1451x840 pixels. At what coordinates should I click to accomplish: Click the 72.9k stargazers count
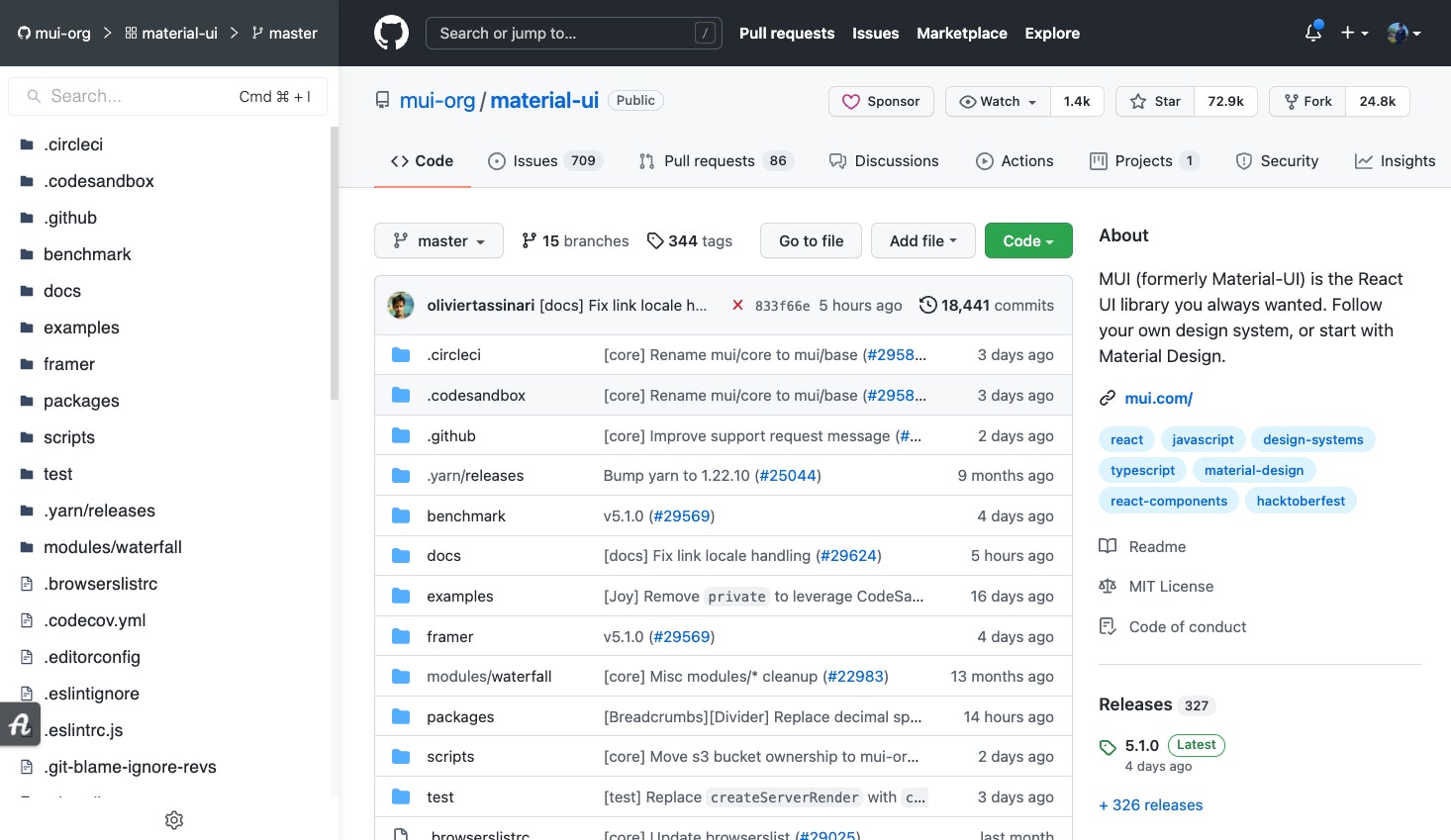click(1225, 101)
